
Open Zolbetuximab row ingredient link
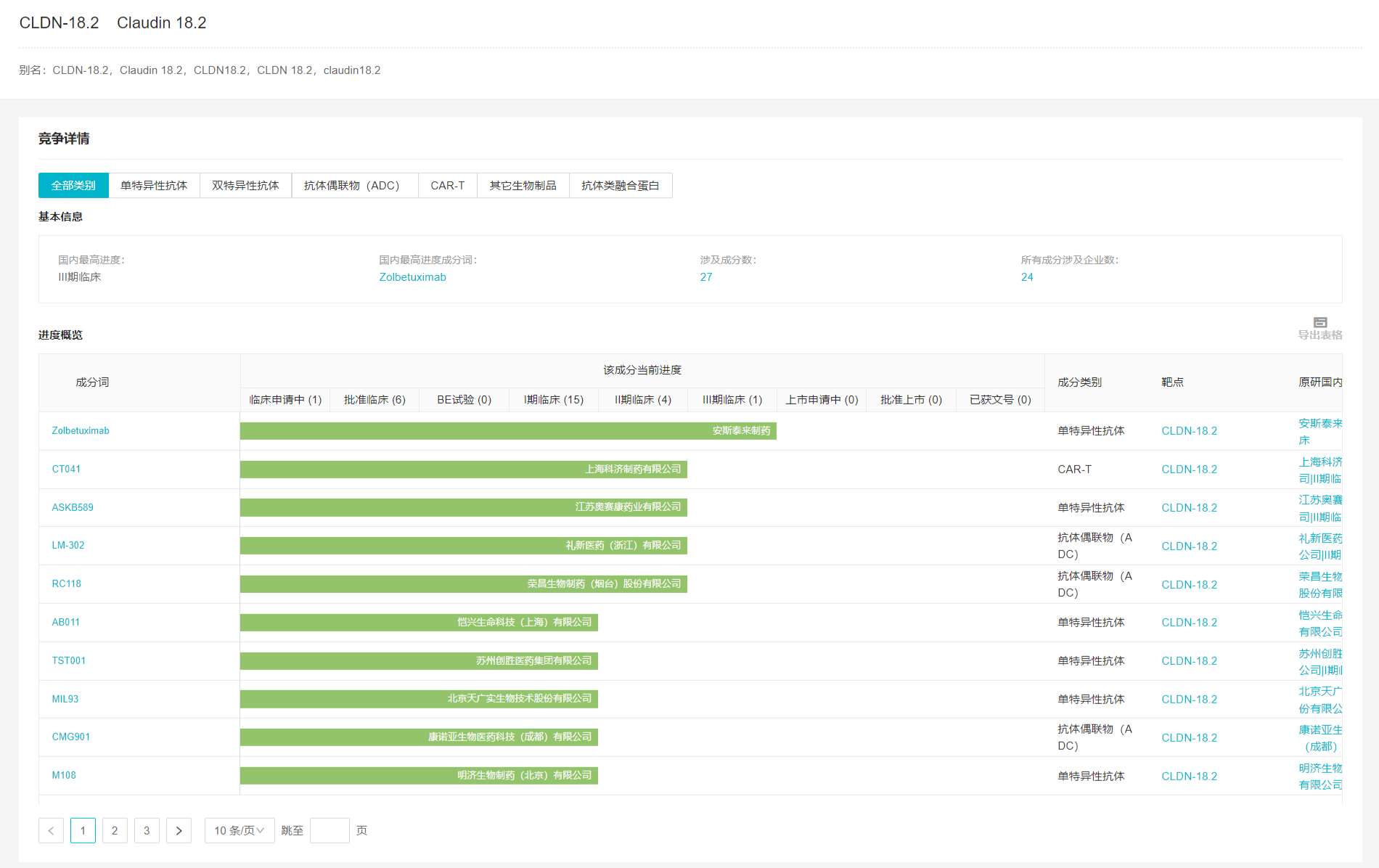(81, 430)
